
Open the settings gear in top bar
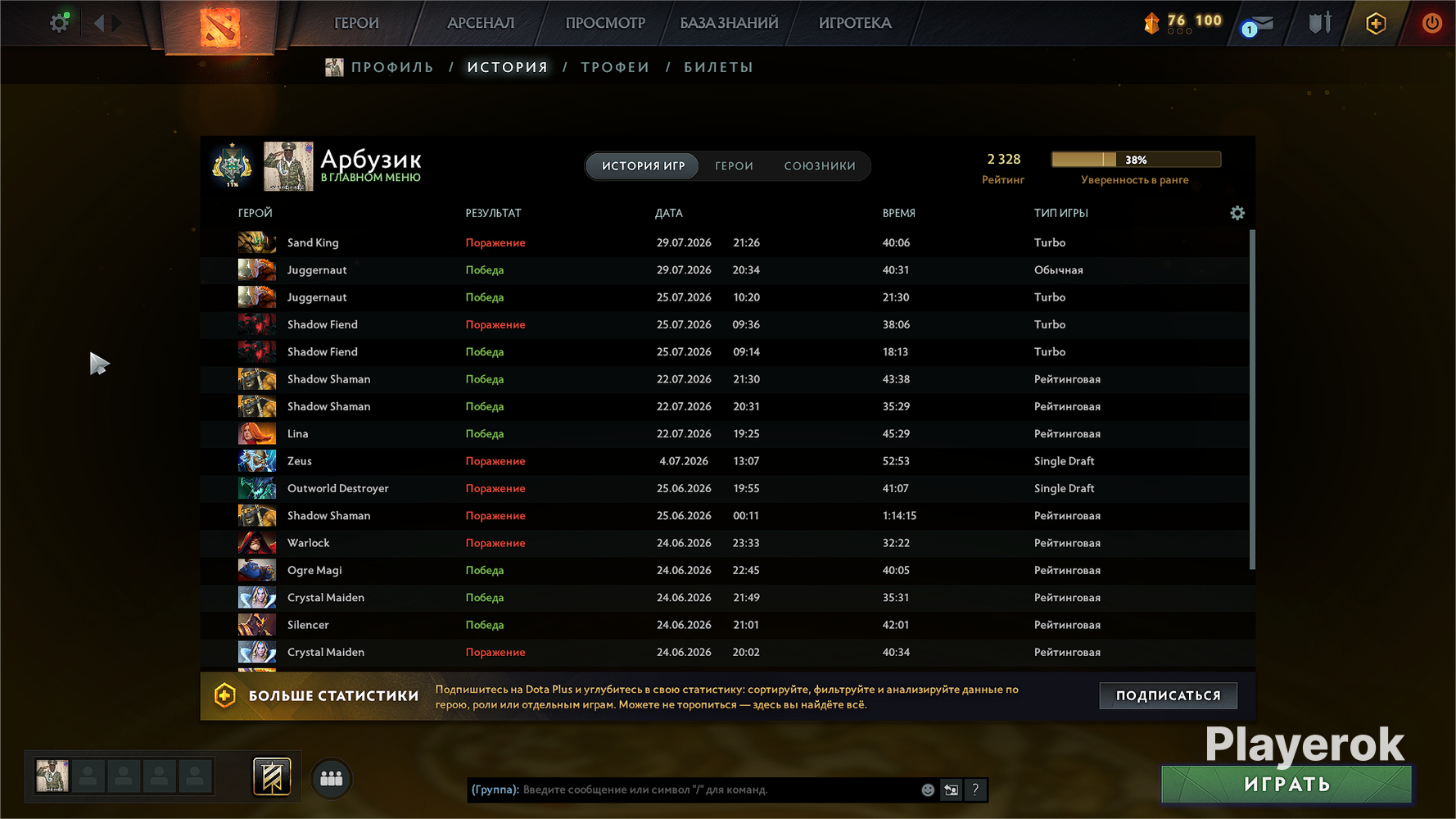[60, 22]
